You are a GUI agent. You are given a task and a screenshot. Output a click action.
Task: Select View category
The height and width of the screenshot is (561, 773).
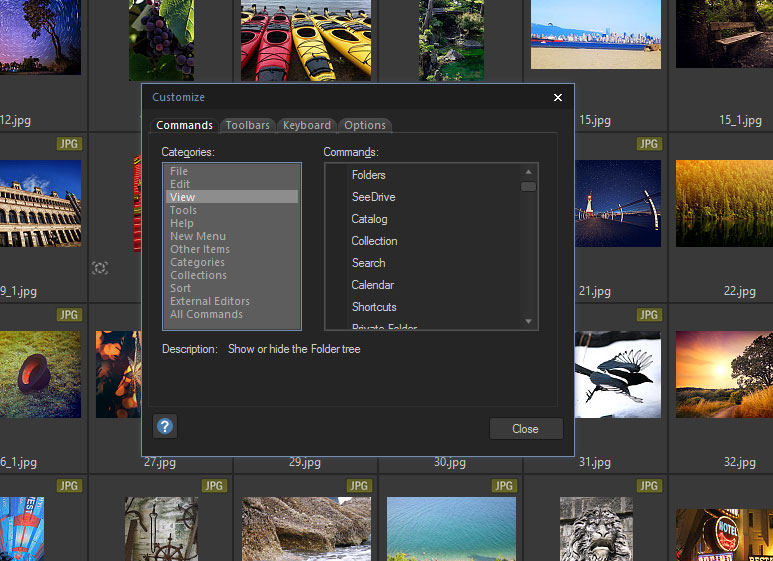tap(232, 197)
